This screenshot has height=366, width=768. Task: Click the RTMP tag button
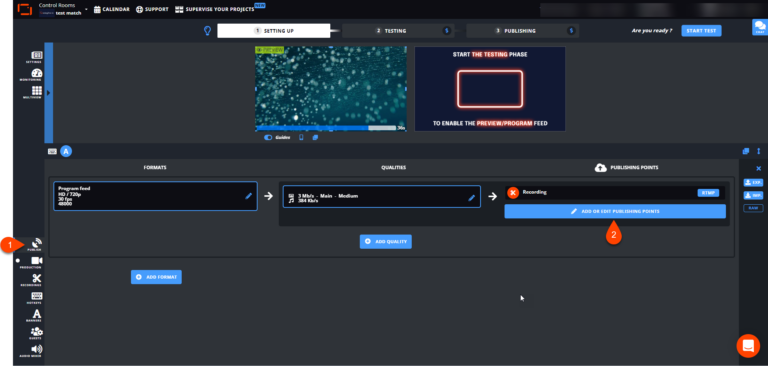tap(708, 193)
